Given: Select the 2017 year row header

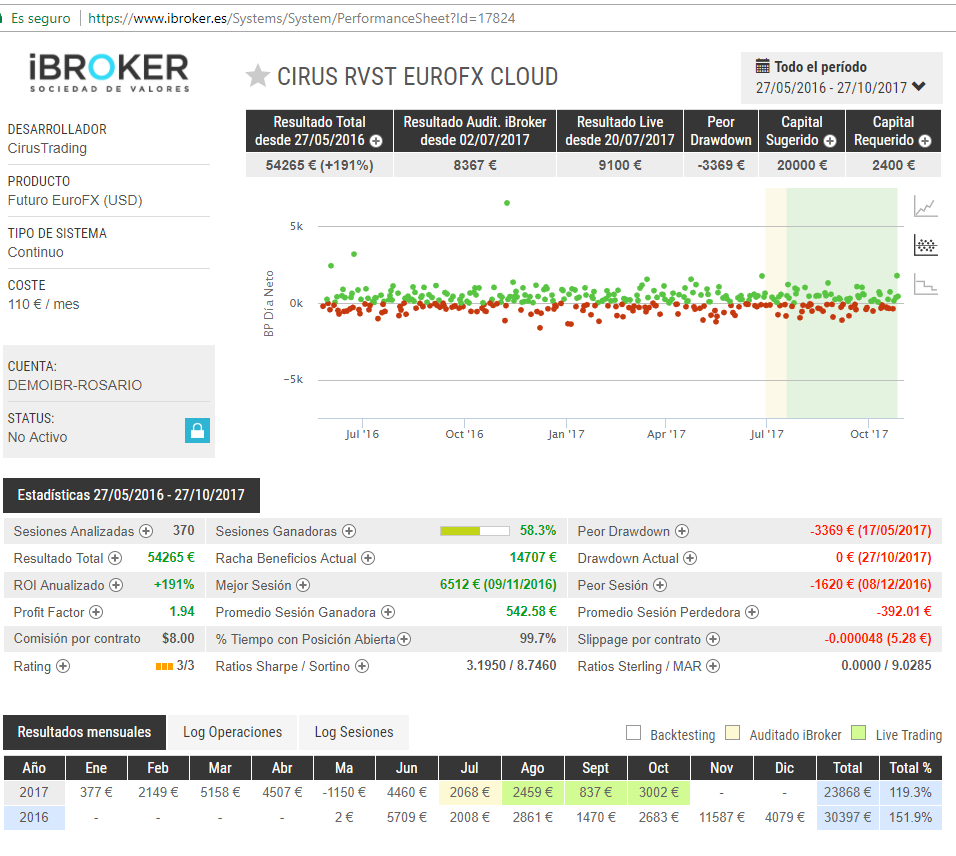Looking at the screenshot, I should pyautogui.click(x=34, y=793).
